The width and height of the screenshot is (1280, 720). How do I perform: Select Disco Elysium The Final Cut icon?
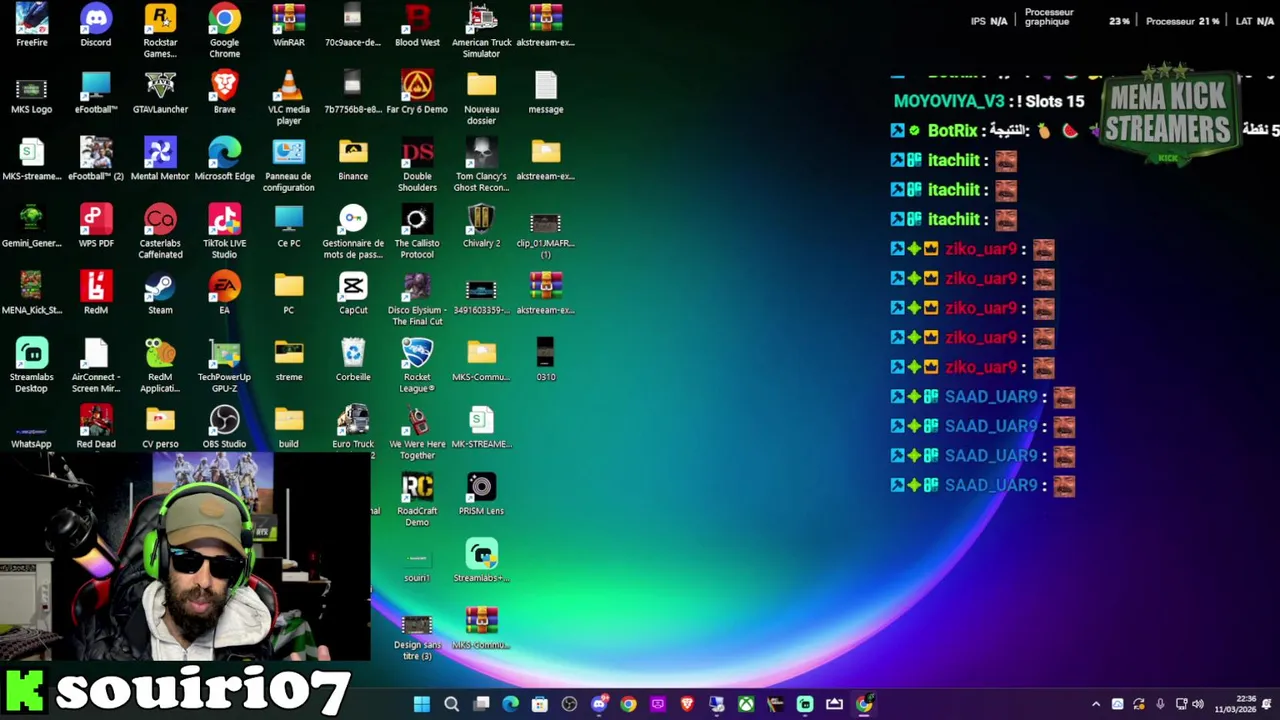(417, 298)
